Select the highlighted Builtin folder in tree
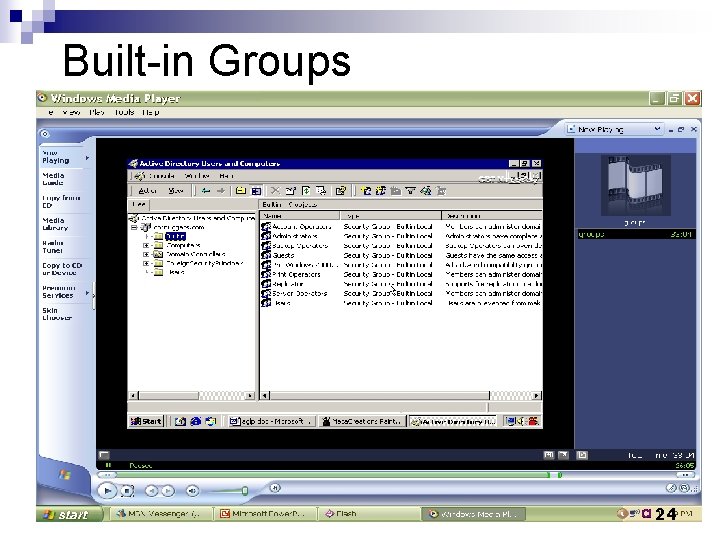Image resolution: width=720 pixels, height=540 pixels. tap(175, 236)
